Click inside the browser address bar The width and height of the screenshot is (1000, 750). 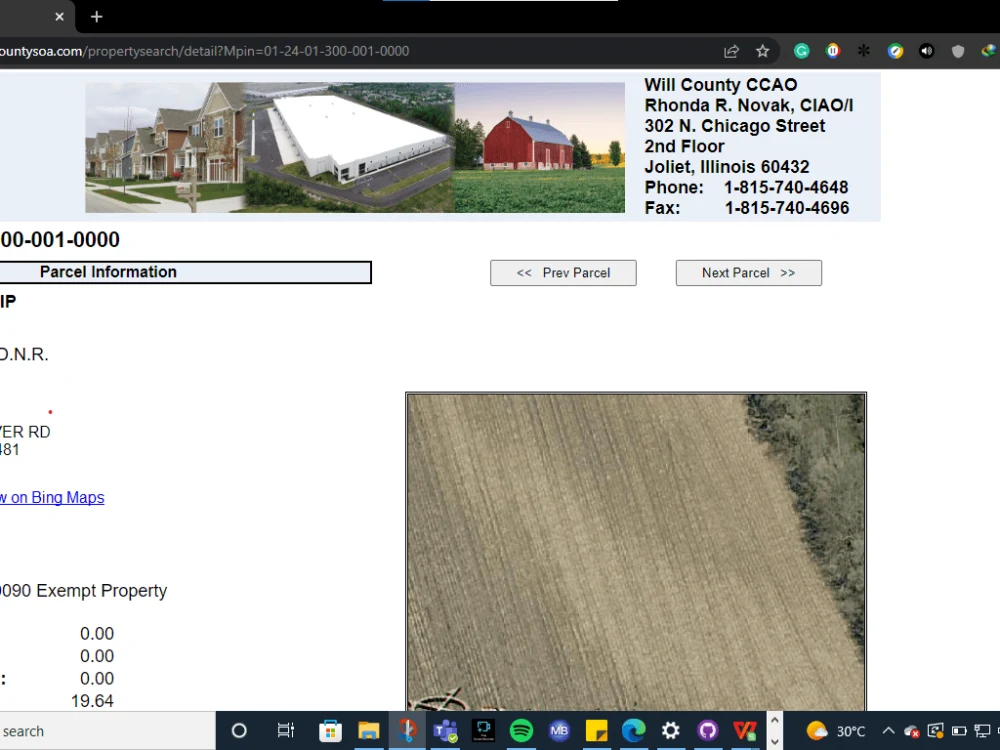[300, 50]
